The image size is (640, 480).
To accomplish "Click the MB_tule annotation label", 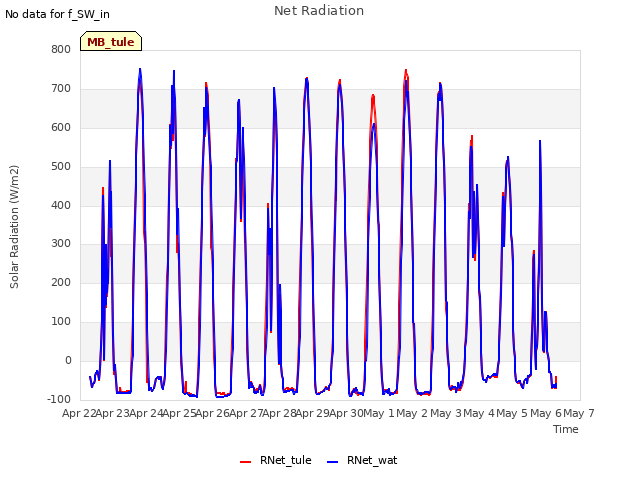I will [111, 41].
